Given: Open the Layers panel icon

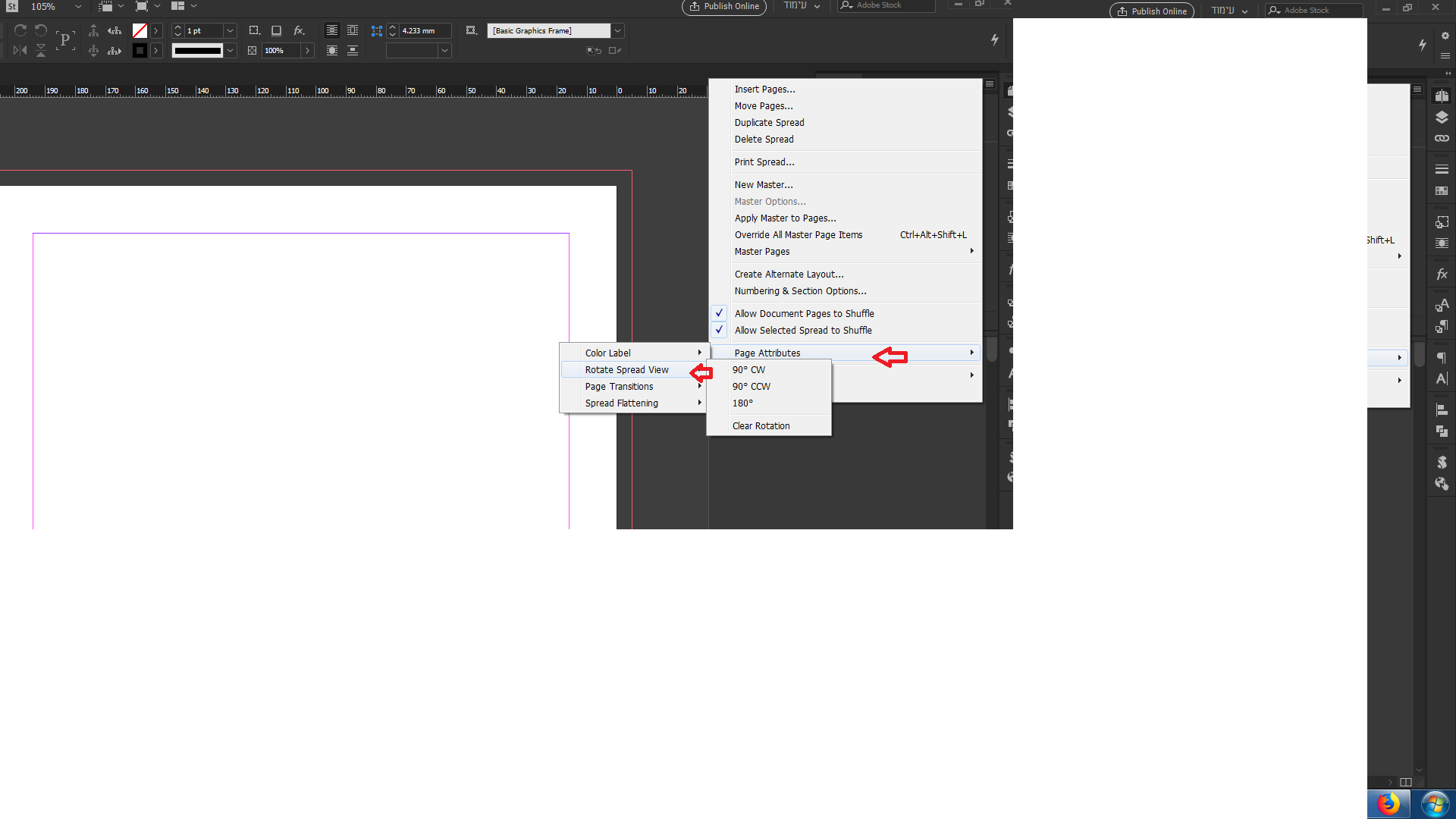Looking at the screenshot, I should point(1442,118).
